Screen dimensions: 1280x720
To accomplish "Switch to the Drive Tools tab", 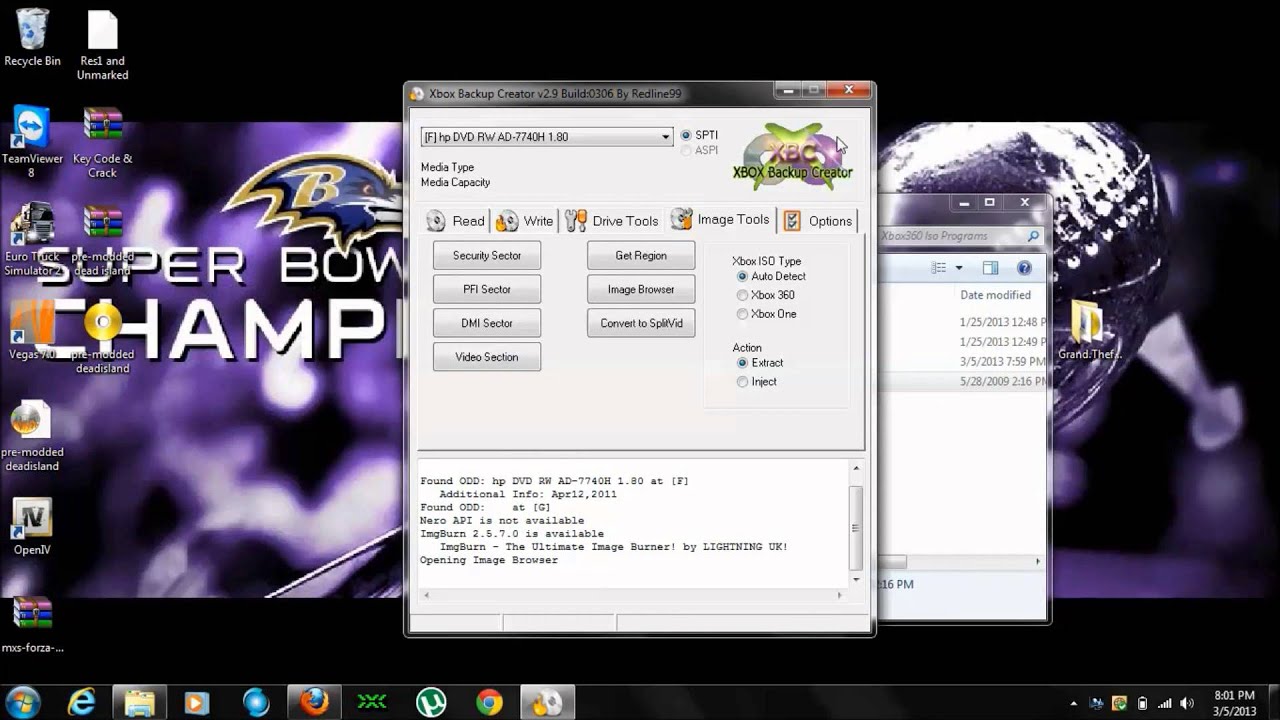I will click(612, 221).
